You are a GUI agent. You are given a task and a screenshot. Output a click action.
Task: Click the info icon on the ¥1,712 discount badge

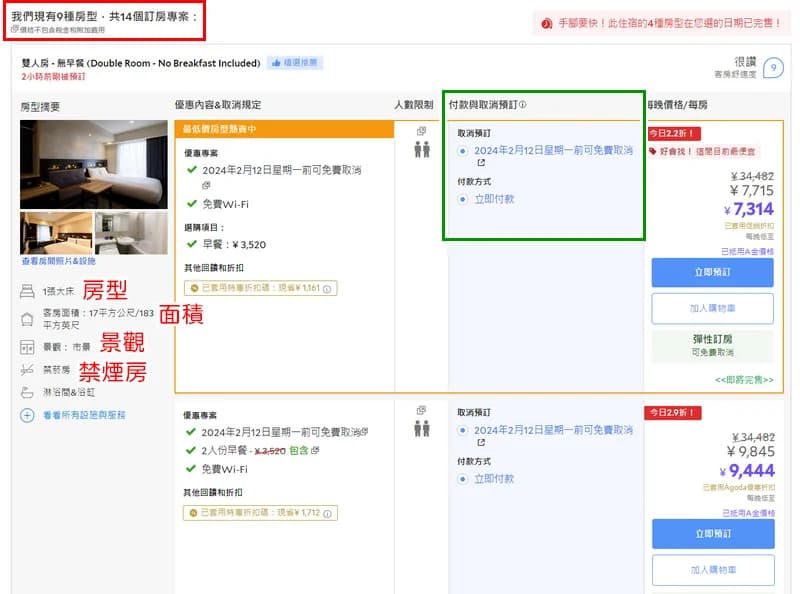pyautogui.click(x=328, y=513)
